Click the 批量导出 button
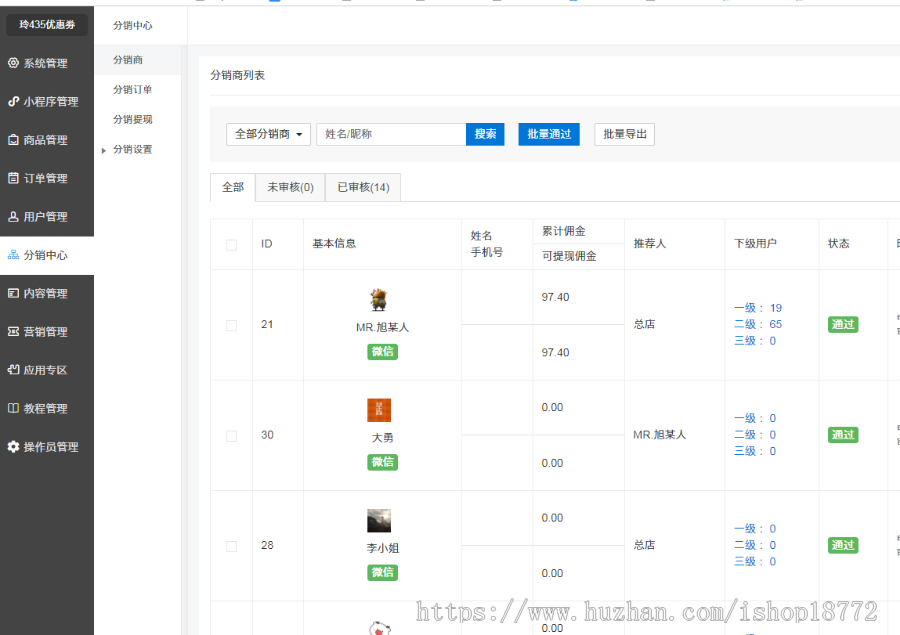This screenshot has width=900, height=635. [x=624, y=133]
